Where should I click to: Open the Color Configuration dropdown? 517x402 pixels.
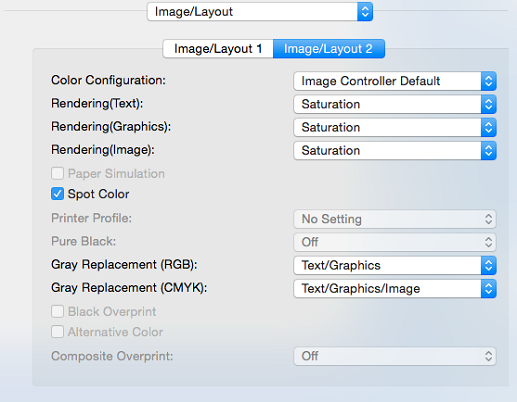tap(395, 81)
